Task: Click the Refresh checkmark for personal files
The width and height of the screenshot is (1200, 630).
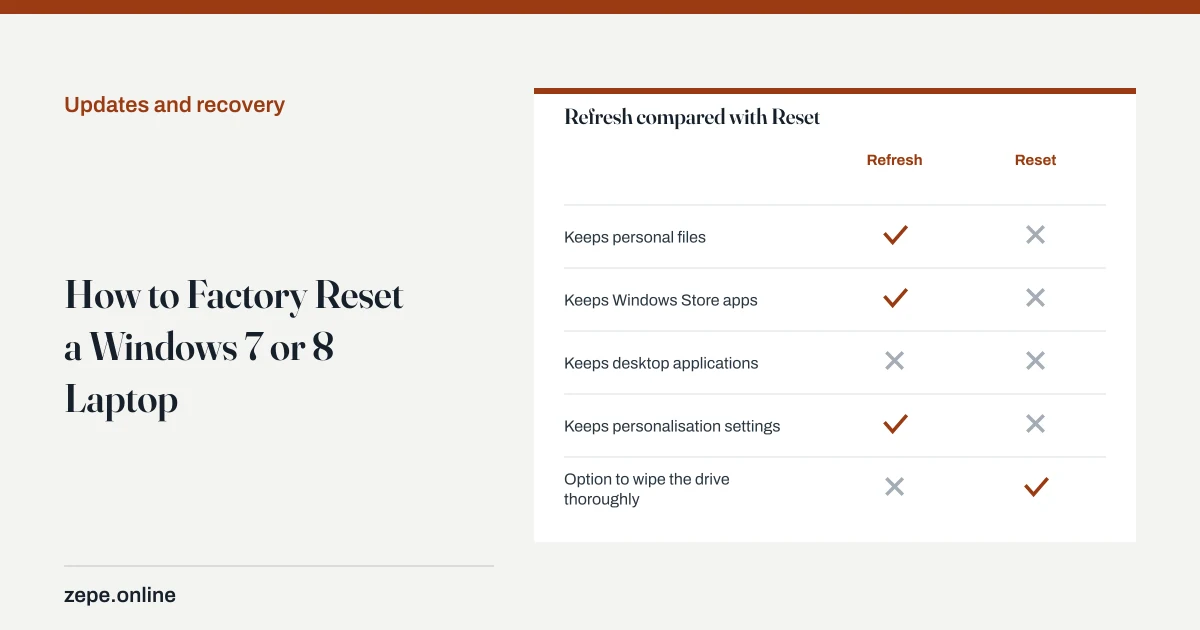Action: click(x=895, y=235)
